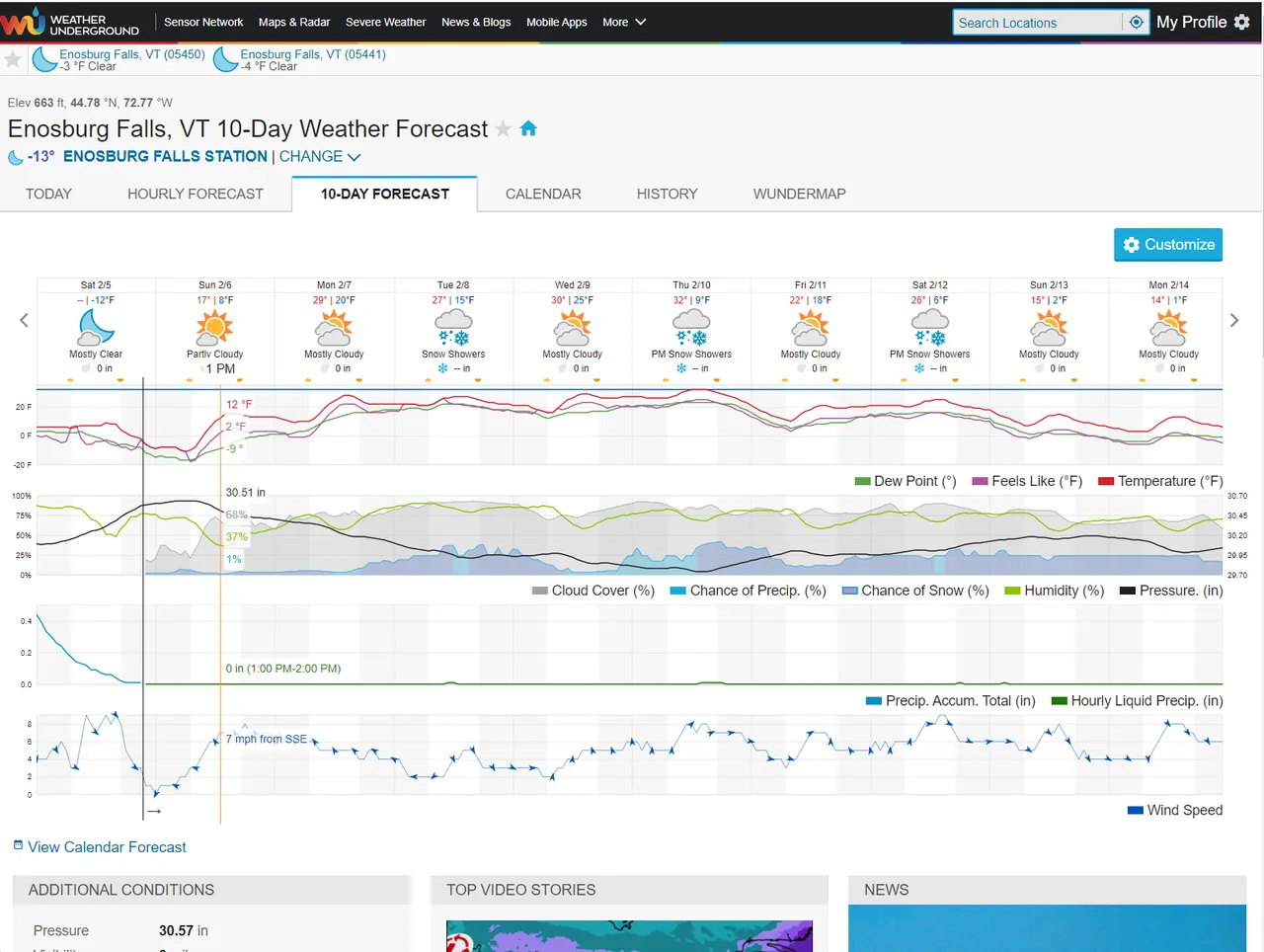Click the blue home icon beside title
The image size is (1264, 952).
(528, 128)
